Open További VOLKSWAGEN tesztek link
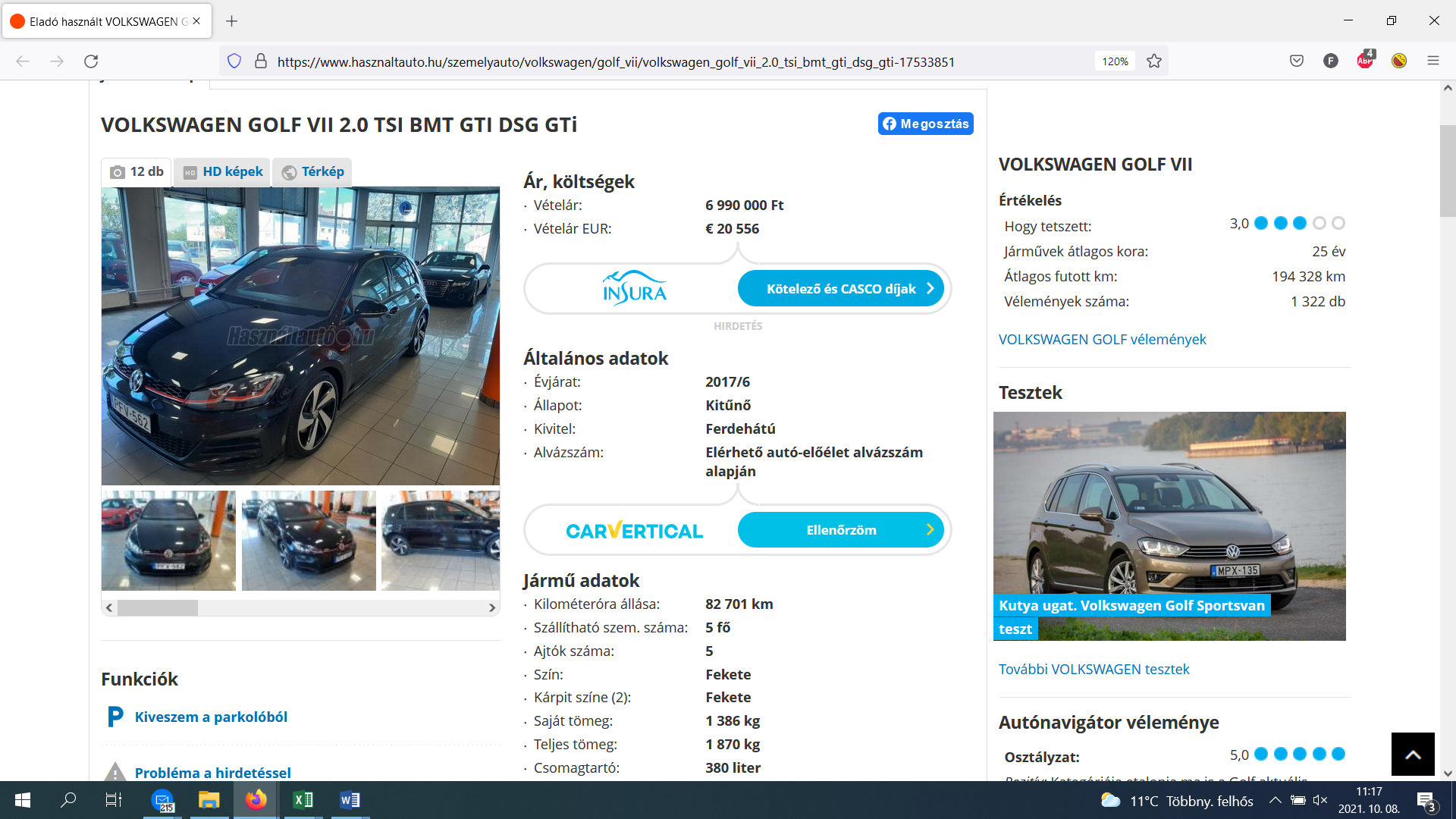The width and height of the screenshot is (1456, 819). [1094, 669]
